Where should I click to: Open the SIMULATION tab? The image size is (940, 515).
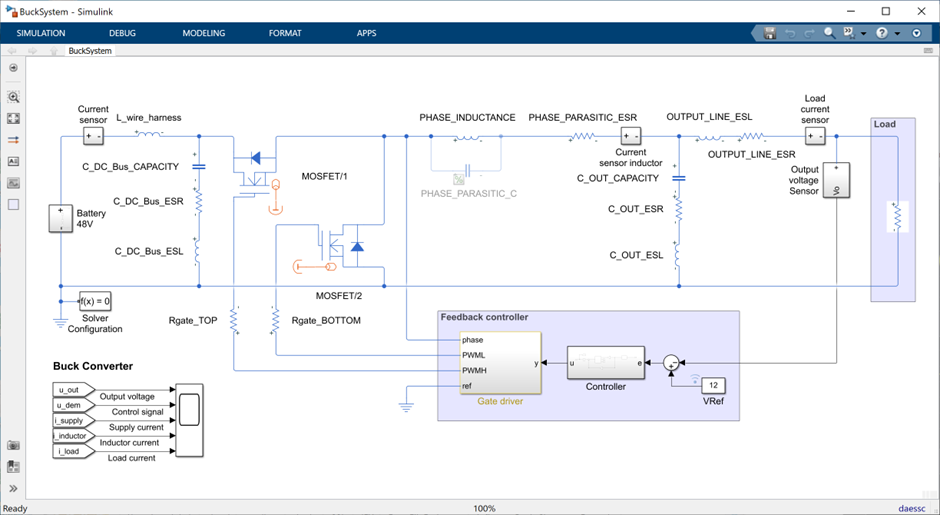point(41,33)
